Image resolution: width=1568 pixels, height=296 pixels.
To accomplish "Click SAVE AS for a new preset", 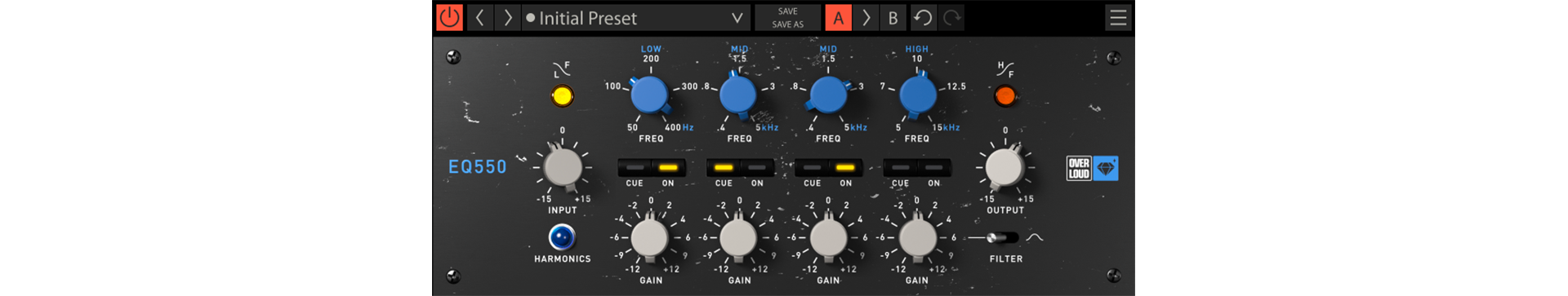I will (788, 24).
